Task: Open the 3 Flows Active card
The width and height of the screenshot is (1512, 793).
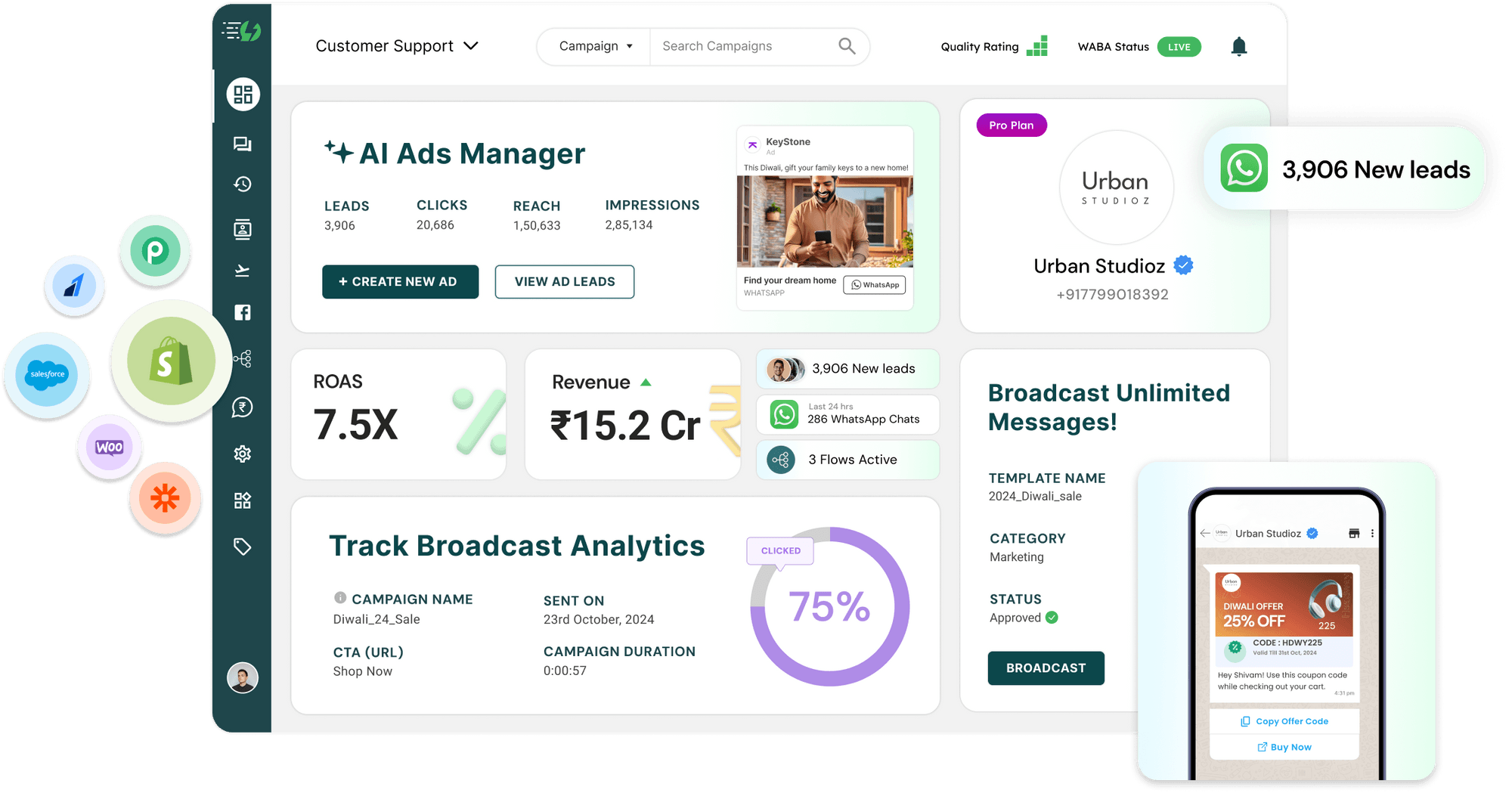Action: point(847,460)
